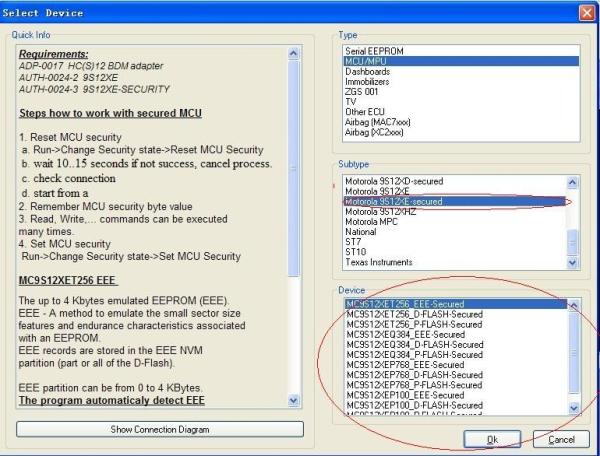The width and height of the screenshot is (600, 456).
Task: Choose Texas Instruments subtype
Action: [455, 262]
